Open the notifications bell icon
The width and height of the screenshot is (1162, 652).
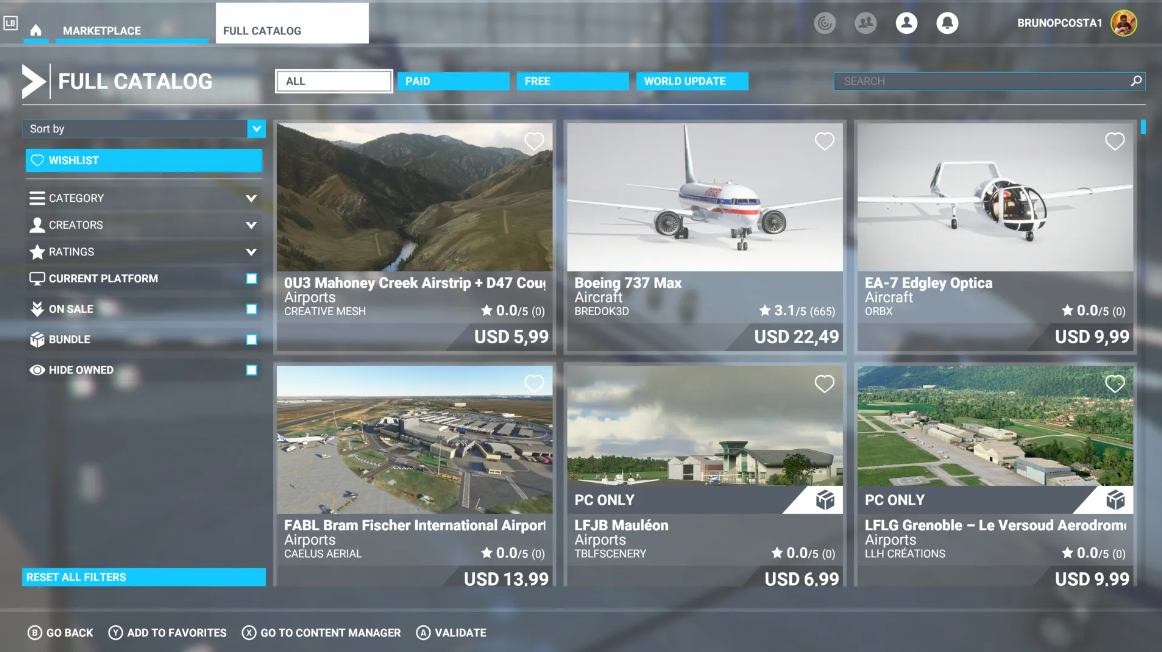coord(947,23)
